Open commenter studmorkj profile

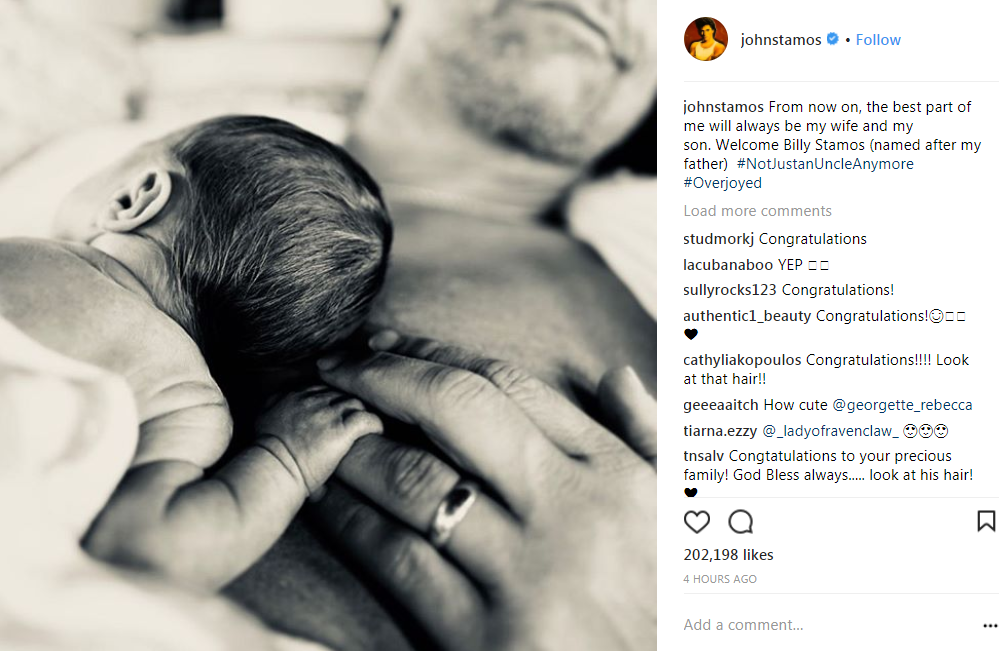tap(718, 239)
